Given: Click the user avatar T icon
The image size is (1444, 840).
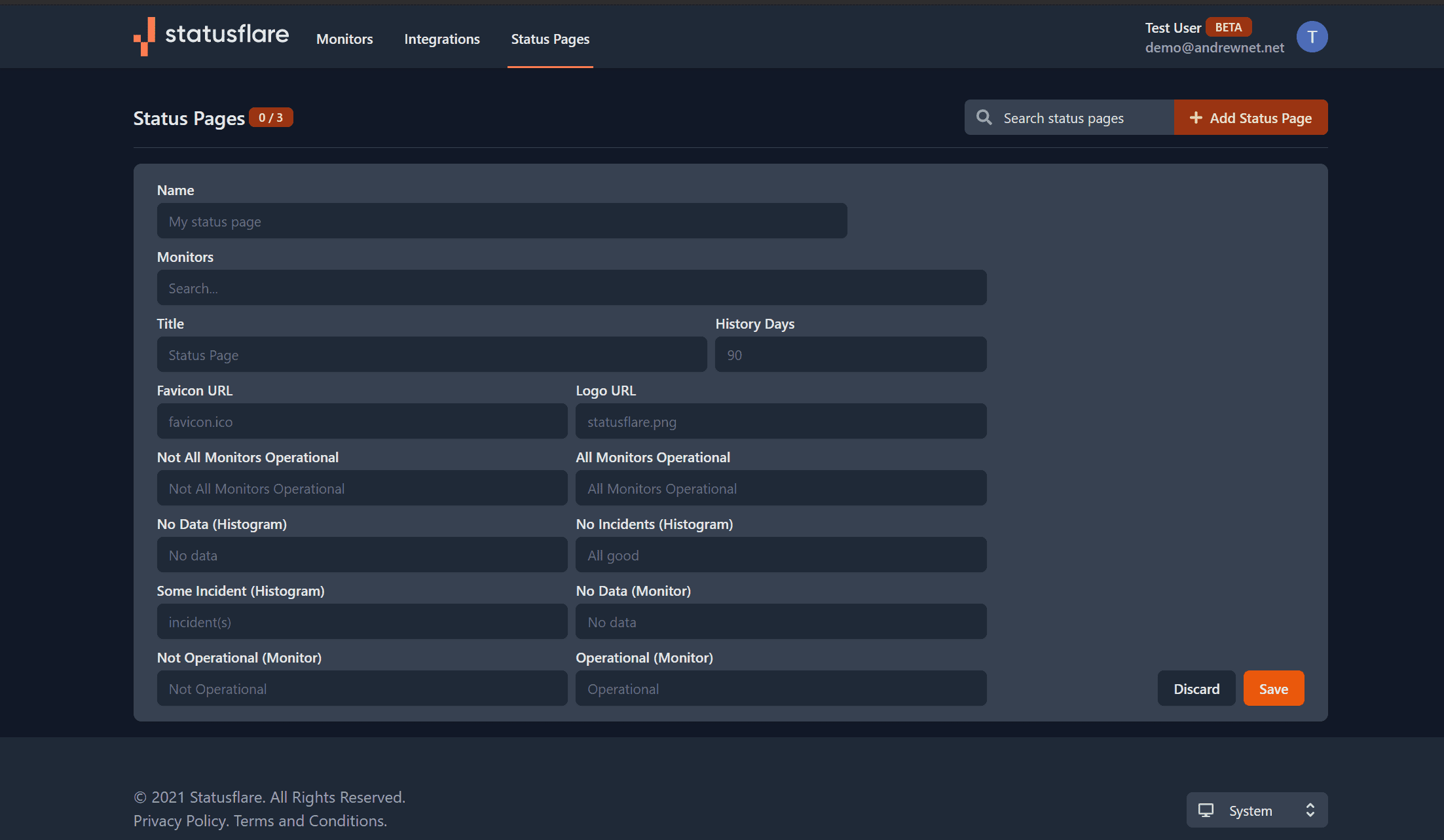Looking at the screenshot, I should pyautogui.click(x=1312, y=37).
